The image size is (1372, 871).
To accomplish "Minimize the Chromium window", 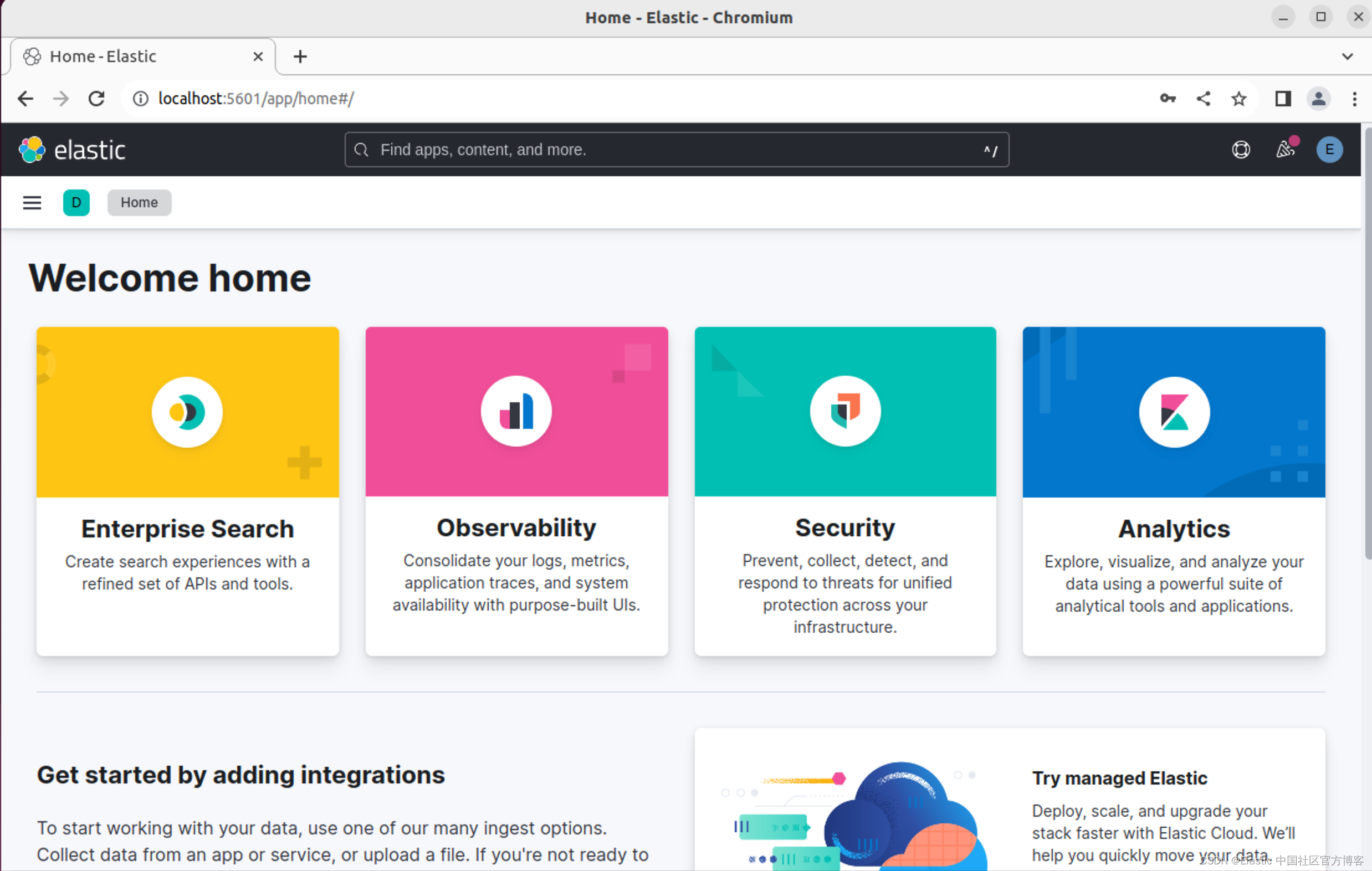I will pos(1283,17).
